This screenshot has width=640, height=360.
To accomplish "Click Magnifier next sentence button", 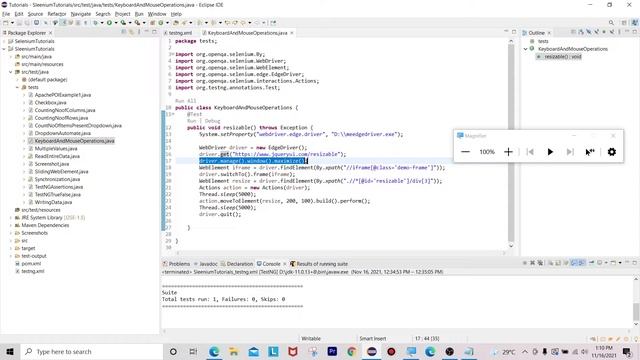I will 570,152.
